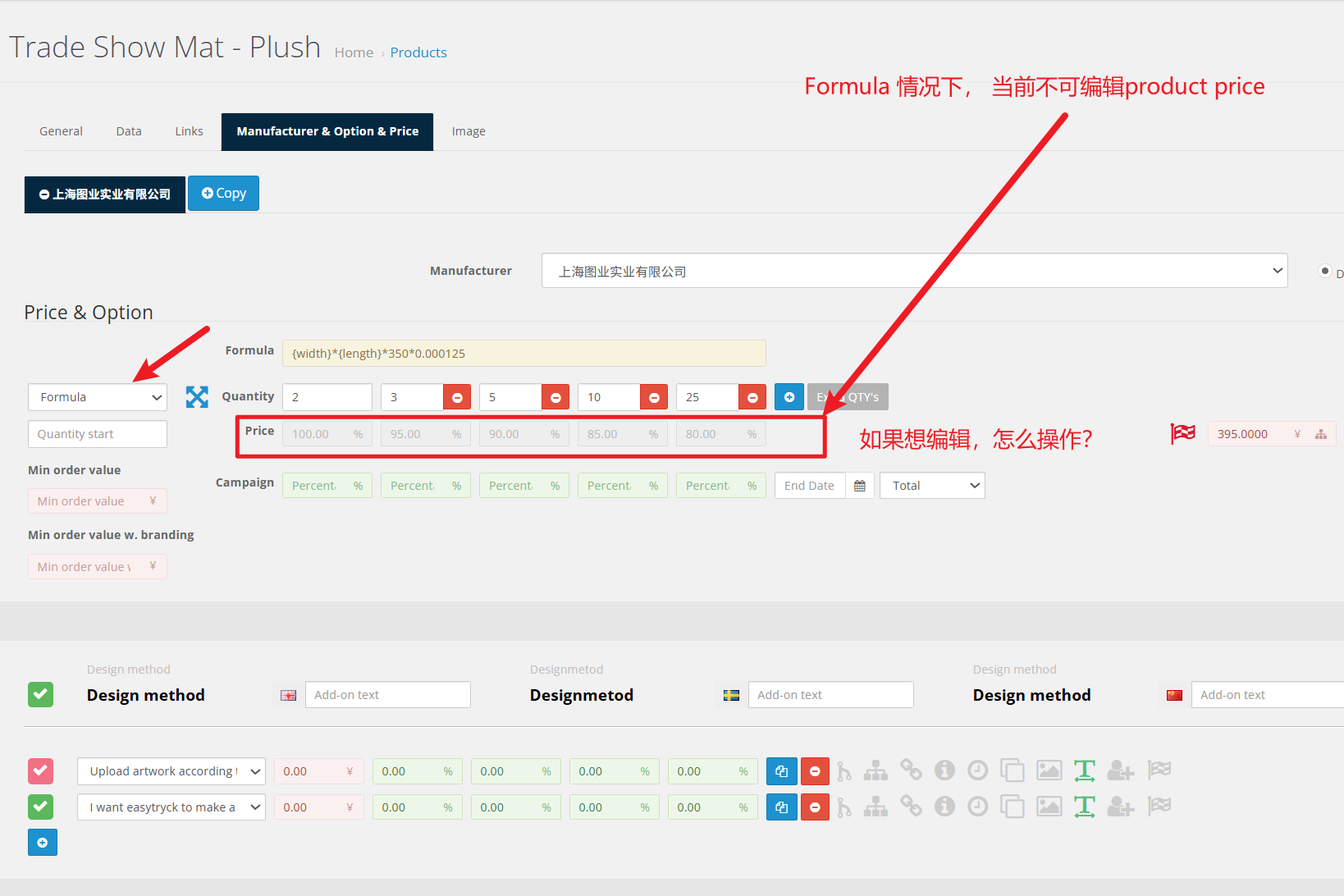Follow the Products breadcrumb link

pyautogui.click(x=418, y=53)
